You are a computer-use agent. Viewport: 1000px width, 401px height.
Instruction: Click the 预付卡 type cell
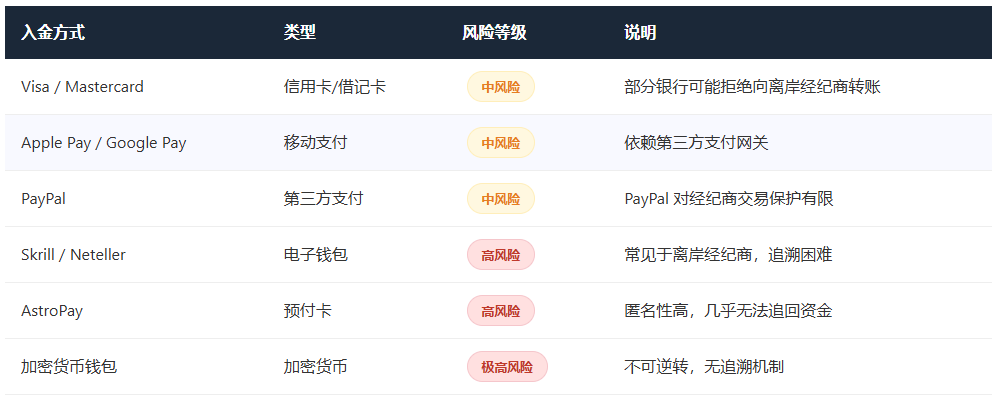pos(307,311)
